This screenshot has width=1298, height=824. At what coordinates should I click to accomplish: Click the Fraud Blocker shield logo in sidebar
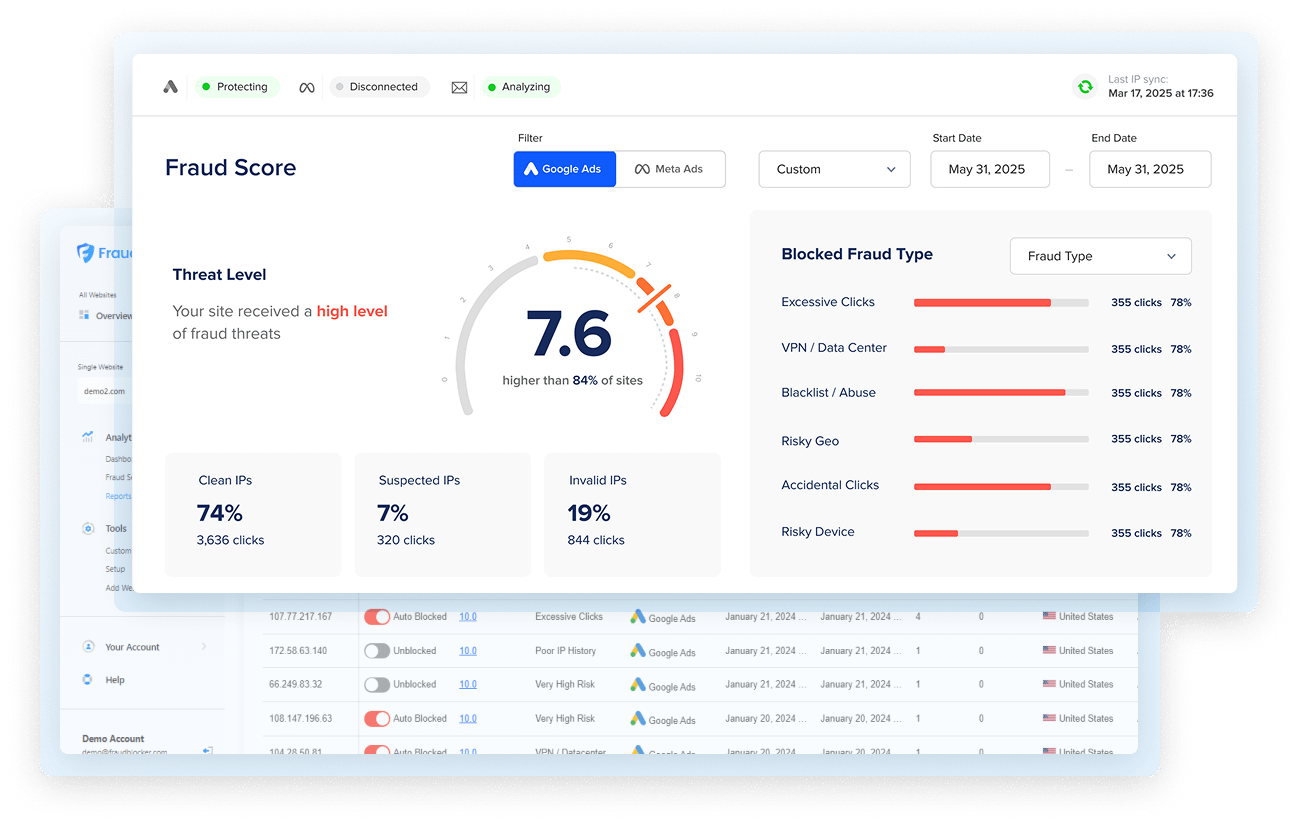click(x=86, y=253)
